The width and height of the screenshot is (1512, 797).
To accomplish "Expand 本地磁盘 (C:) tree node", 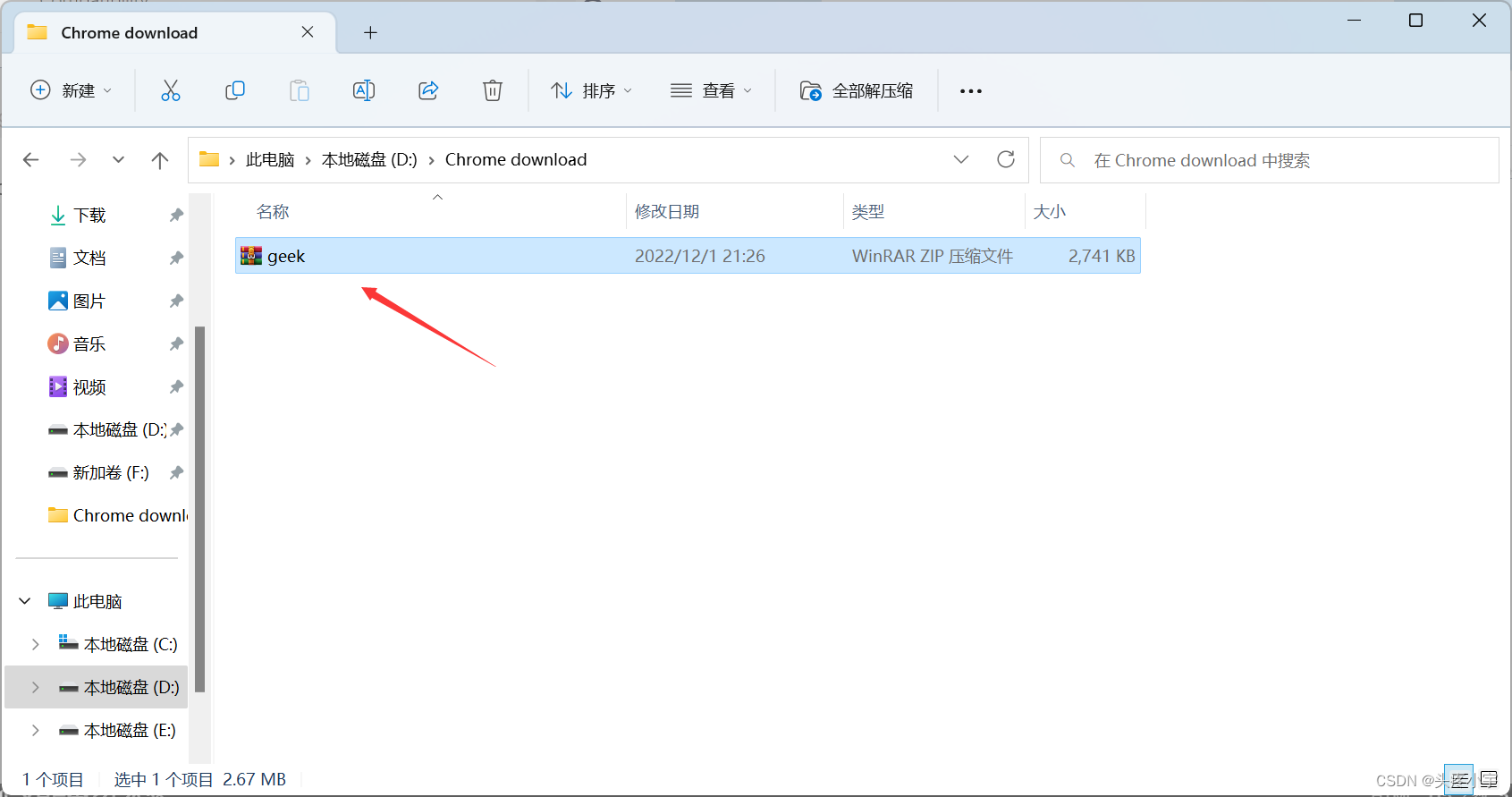I will 36,644.
